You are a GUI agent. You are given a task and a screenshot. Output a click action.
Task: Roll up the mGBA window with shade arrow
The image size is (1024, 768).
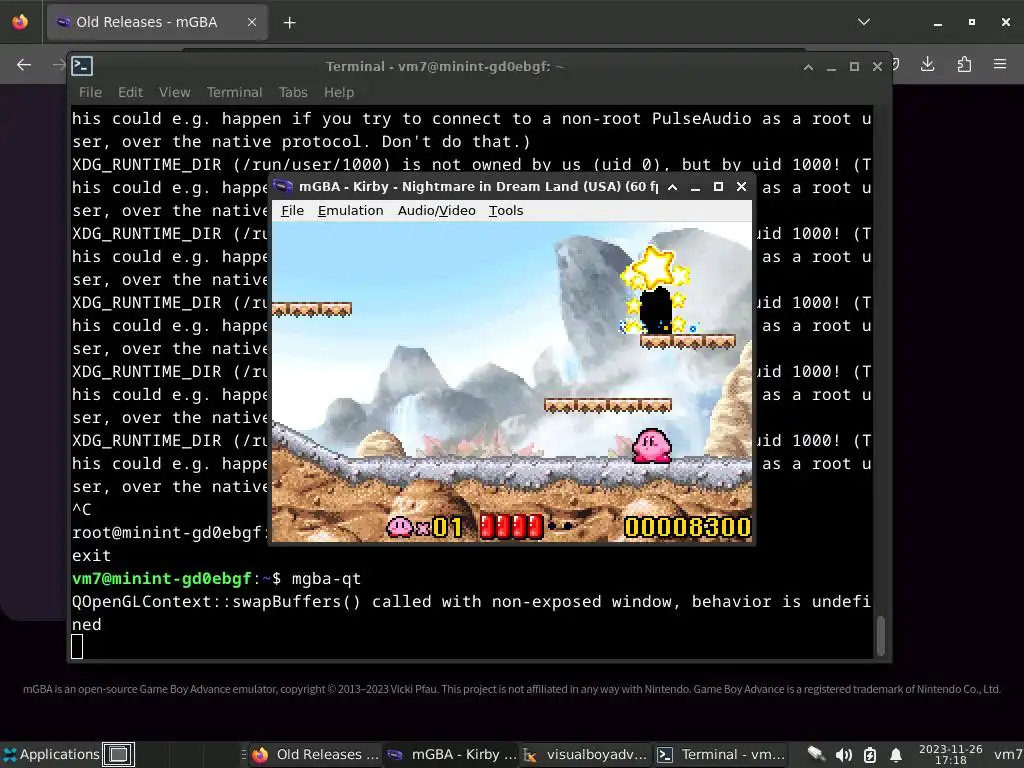point(672,187)
